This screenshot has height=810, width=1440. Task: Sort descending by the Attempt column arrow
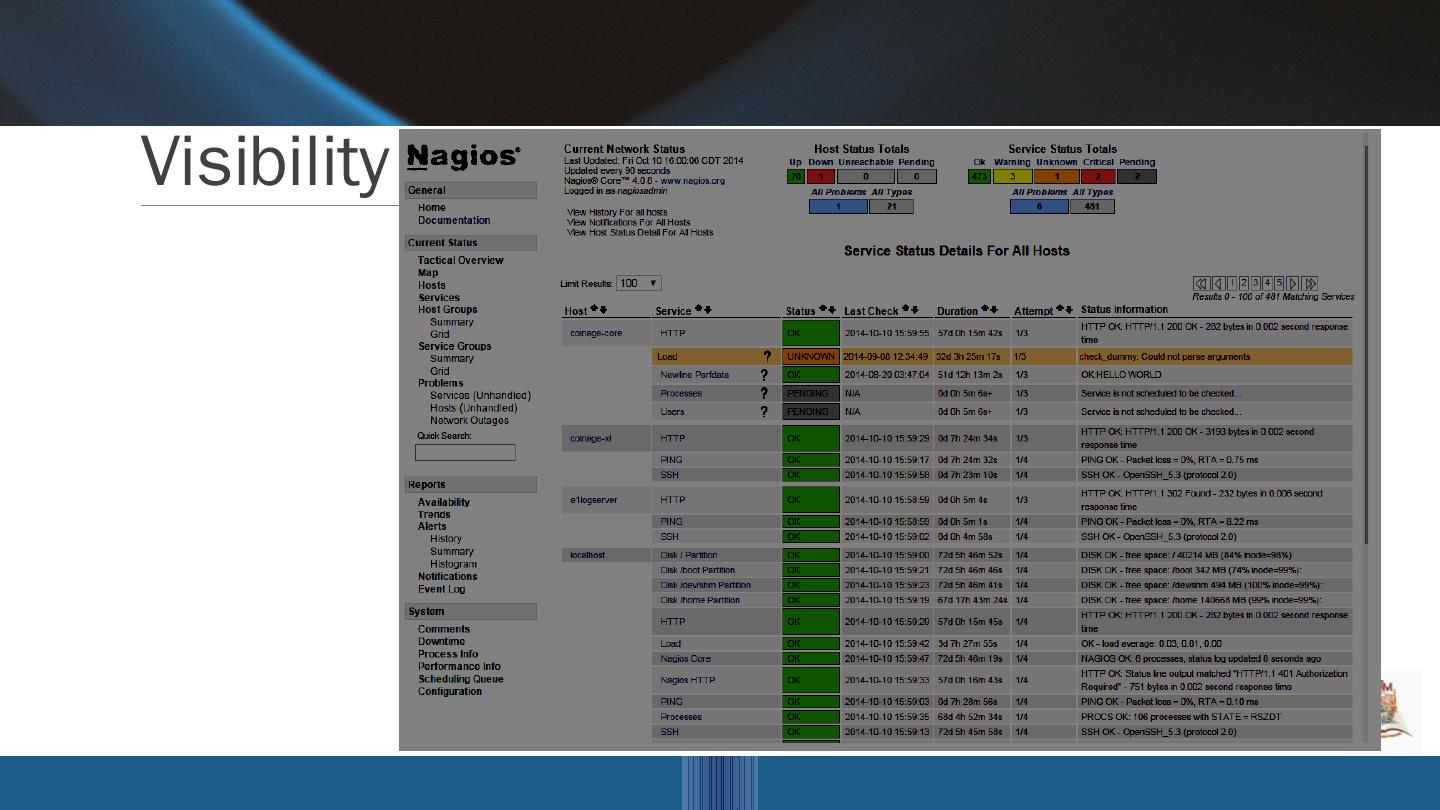click(x=1068, y=310)
